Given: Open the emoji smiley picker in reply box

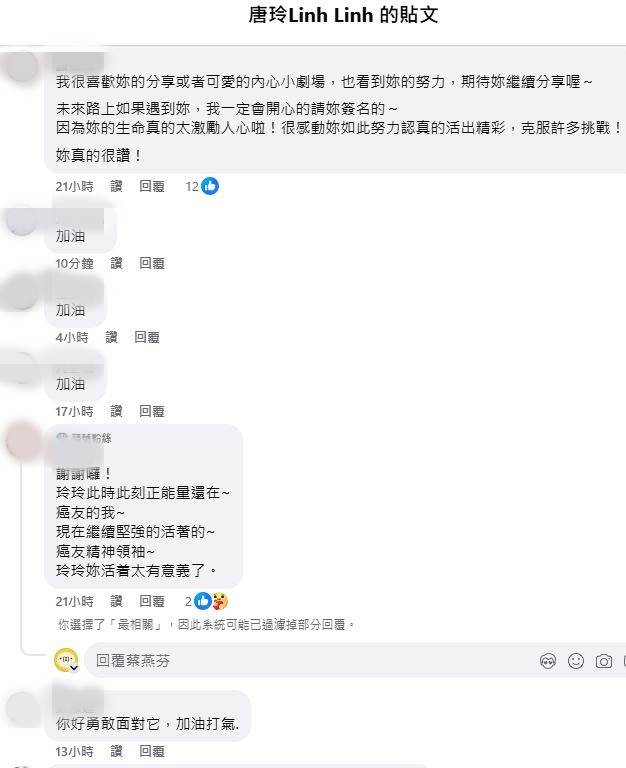Looking at the screenshot, I should [576, 661].
